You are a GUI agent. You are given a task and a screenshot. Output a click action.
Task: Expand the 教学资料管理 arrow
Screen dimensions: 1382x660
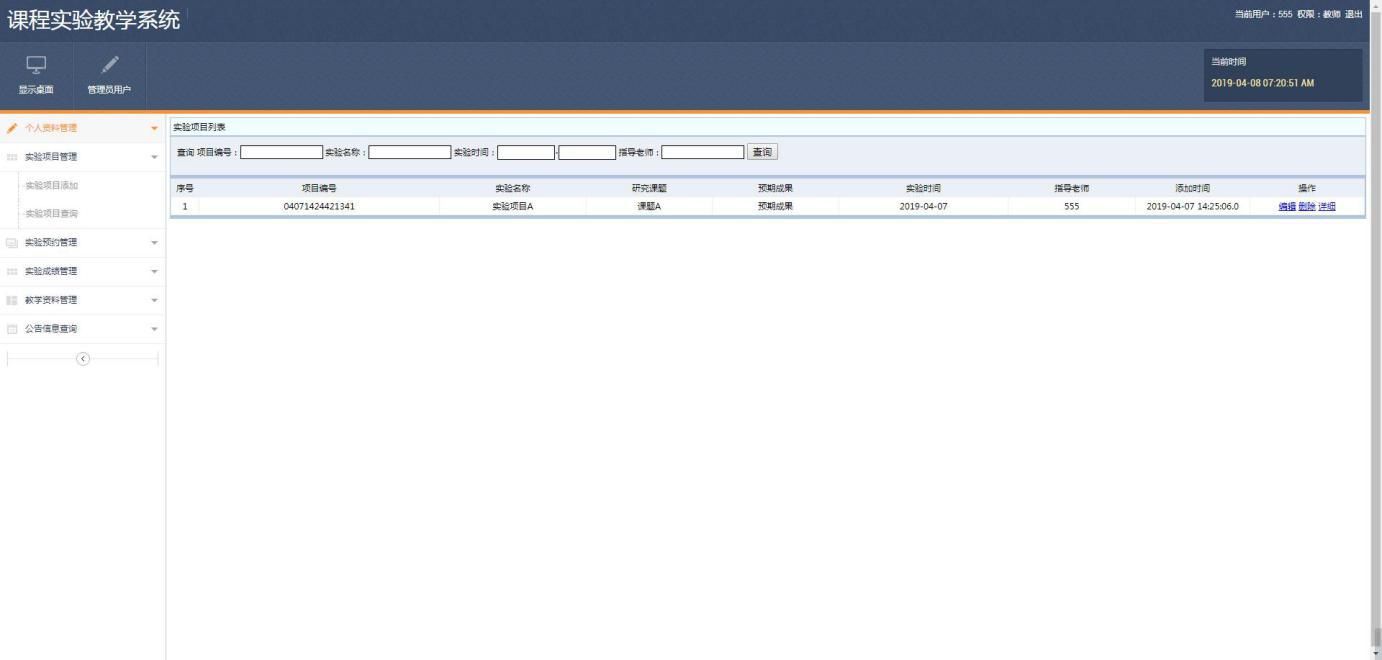coord(154,300)
